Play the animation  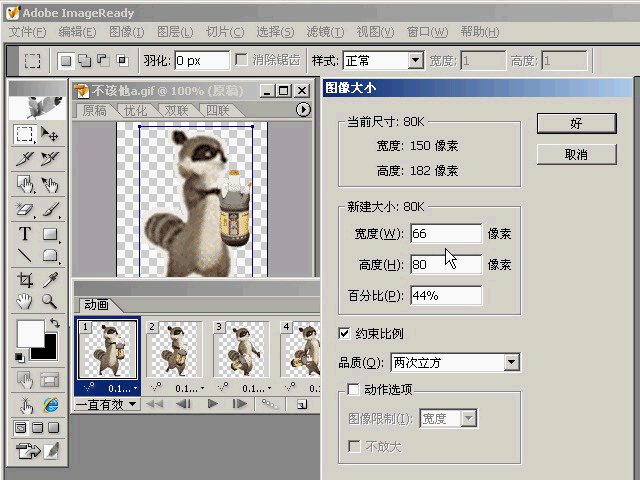213,404
